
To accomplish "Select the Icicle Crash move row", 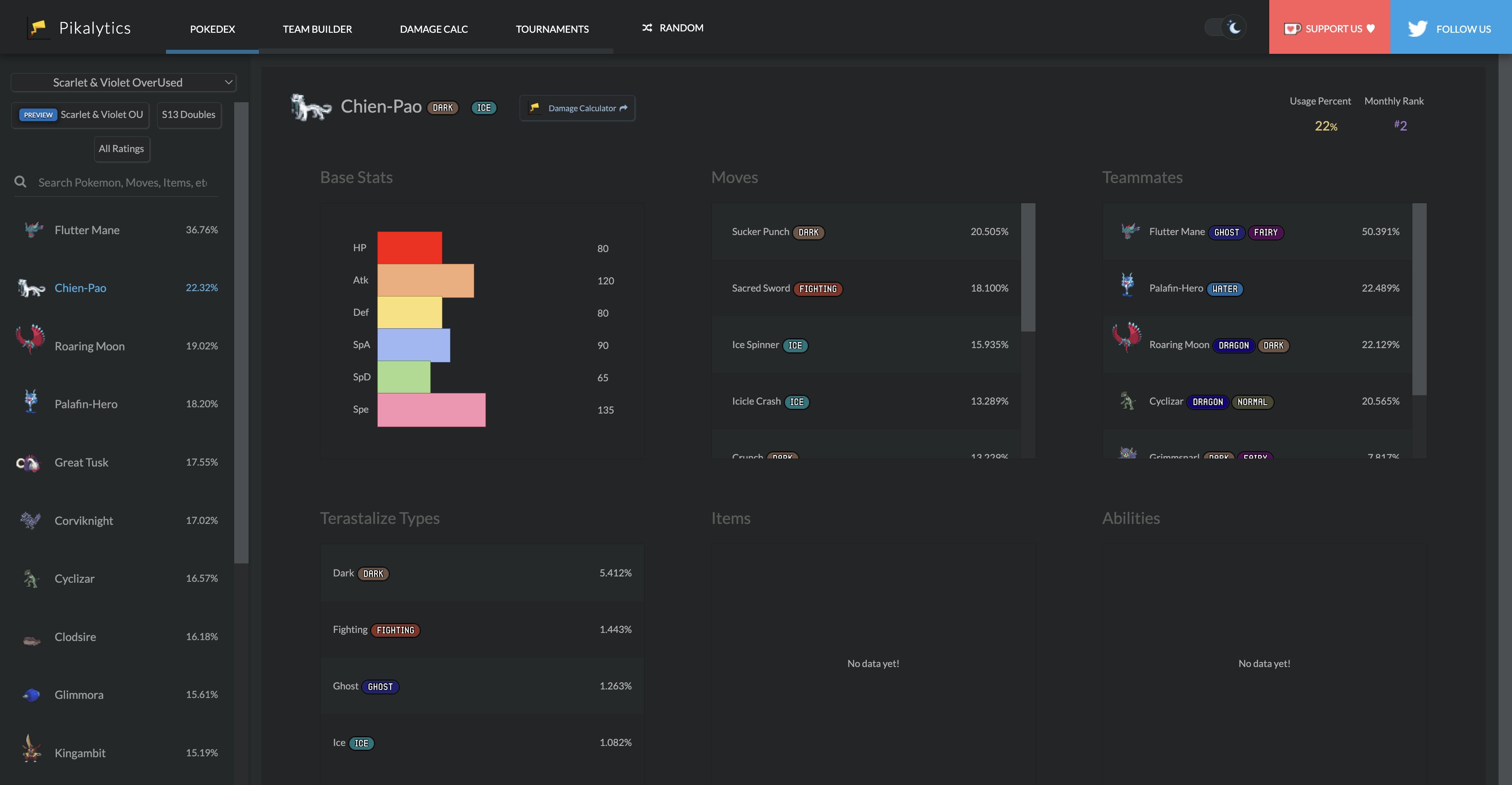I will (866, 401).
